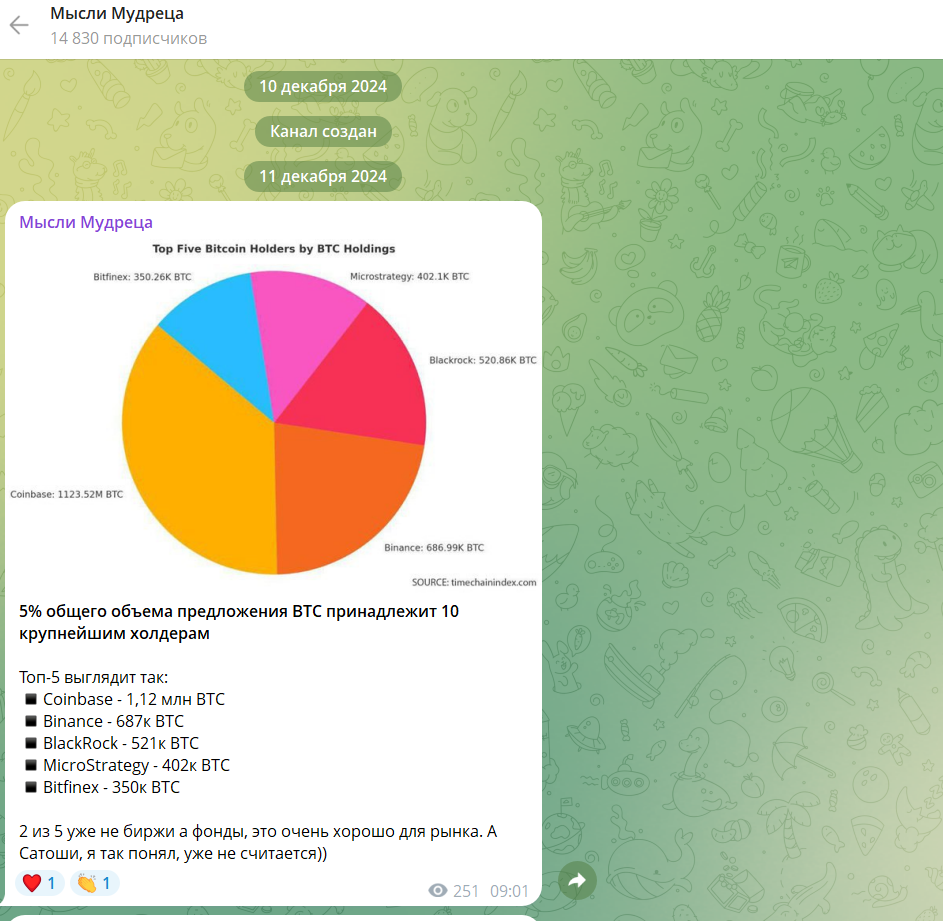Click the Coinbase: 1123.52M BTC chart label
Image resolution: width=943 pixels, height=921 pixels.
coord(67,494)
